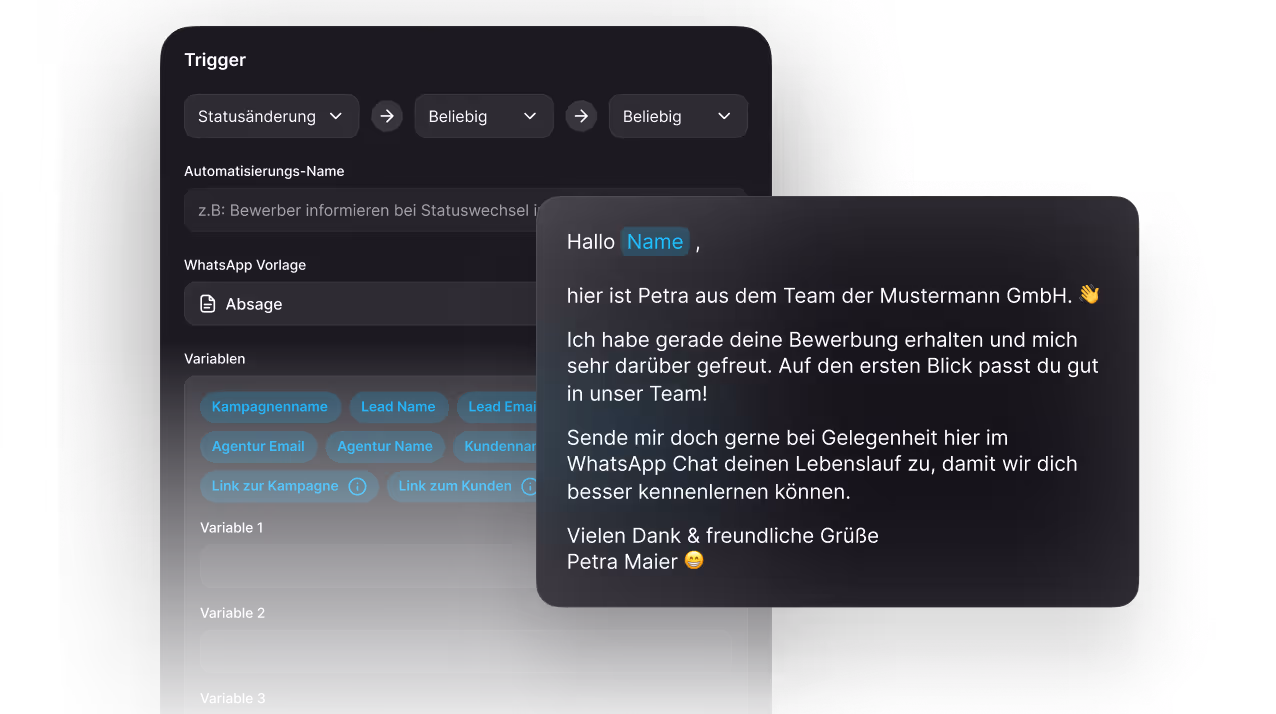Insert the Lead Email variable
This screenshot has height=714, width=1276.
[500, 407]
